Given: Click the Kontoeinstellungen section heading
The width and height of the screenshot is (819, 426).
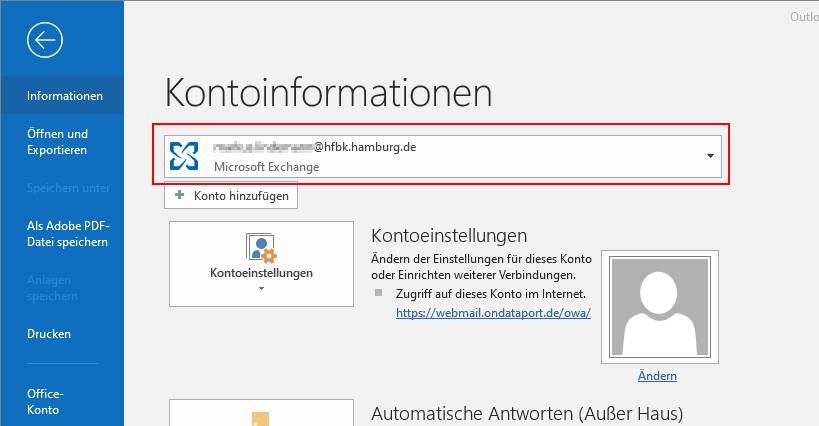Looking at the screenshot, I should 449,235.
